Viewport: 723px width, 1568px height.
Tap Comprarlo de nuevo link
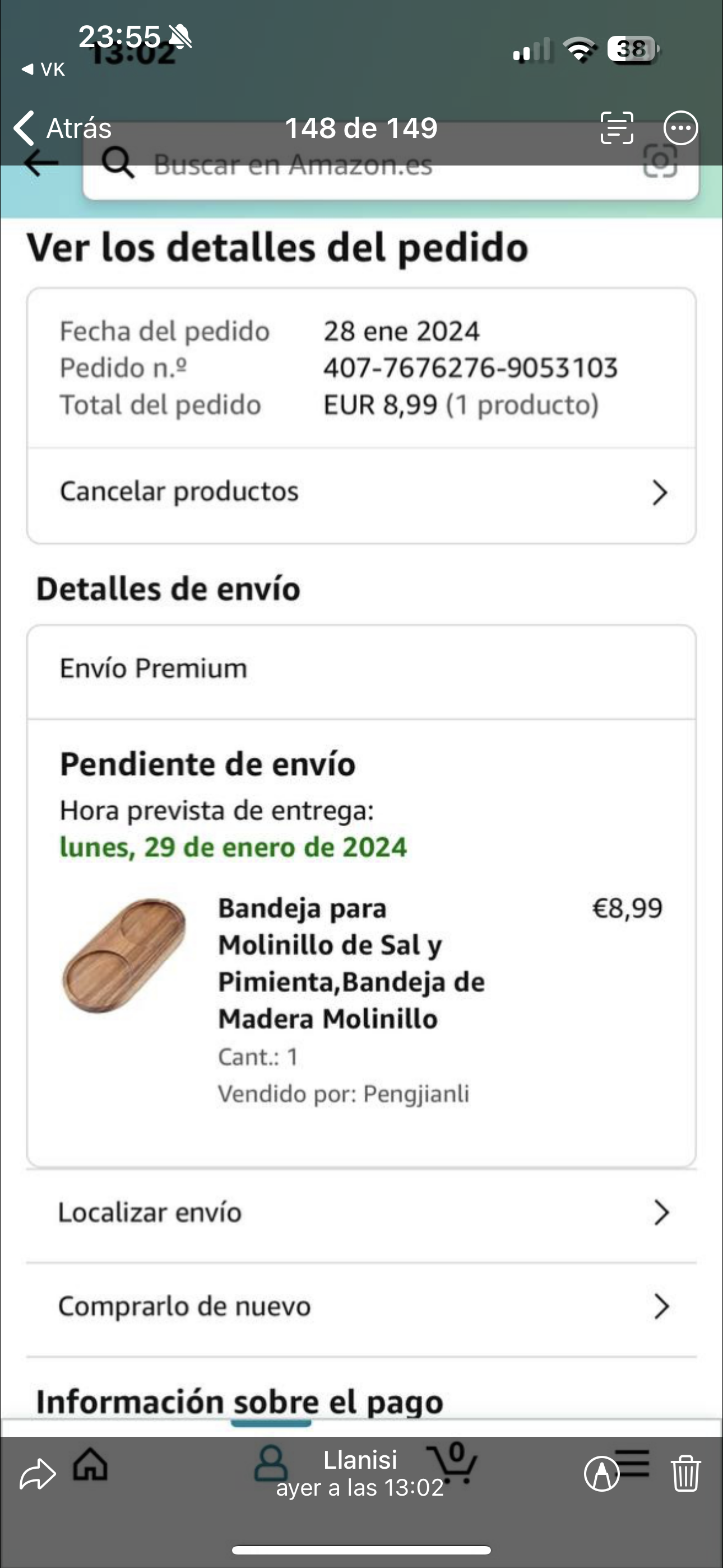184,1306
